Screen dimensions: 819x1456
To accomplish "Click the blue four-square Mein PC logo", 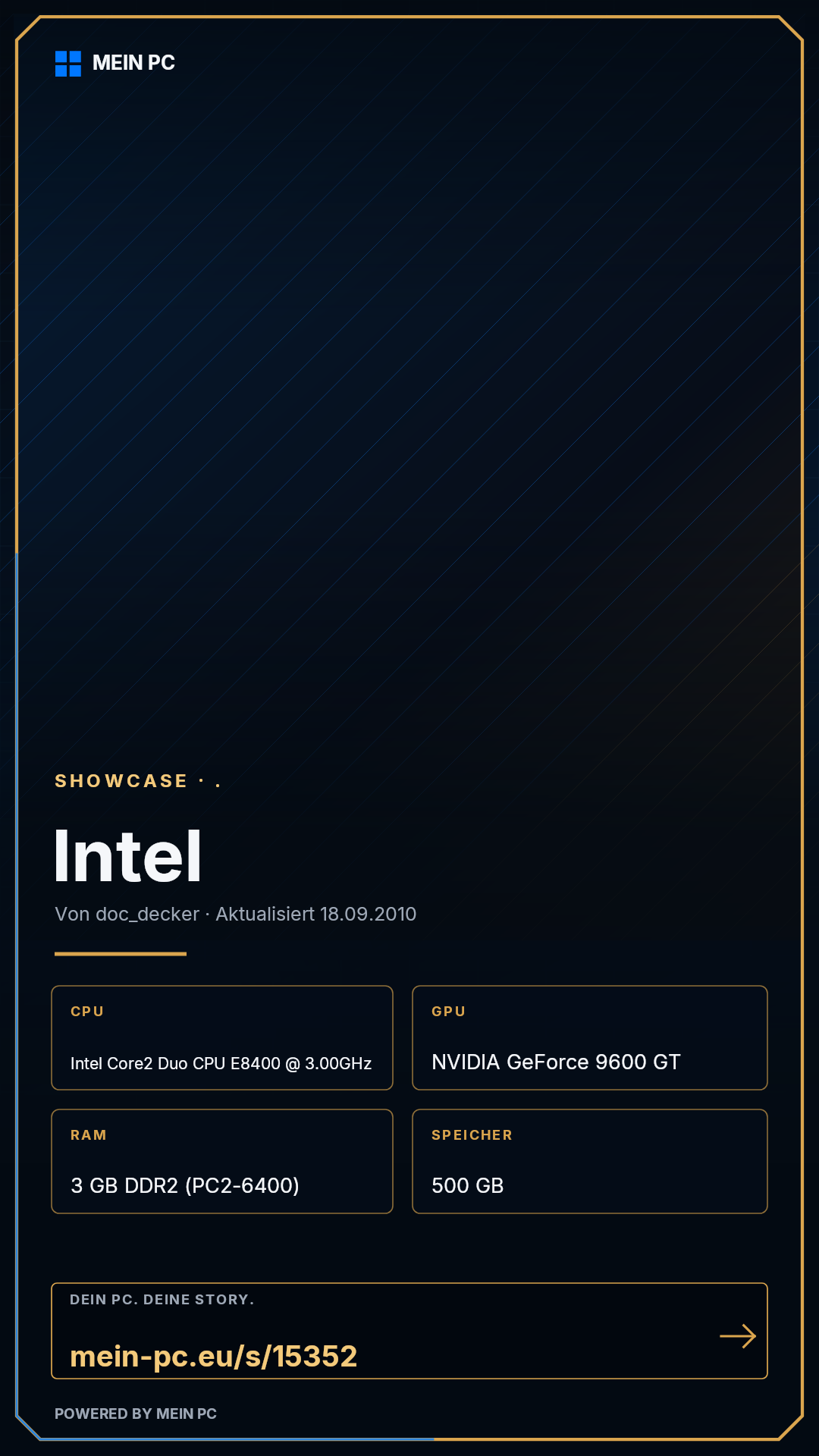I will [x=68, y=64].
